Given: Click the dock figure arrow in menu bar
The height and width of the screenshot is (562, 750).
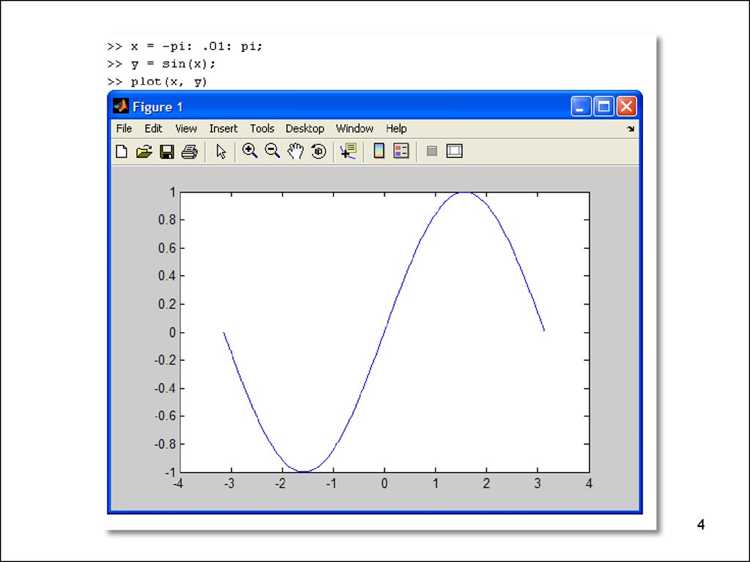Looking at the screenshot, I should (x=630, y=129).
